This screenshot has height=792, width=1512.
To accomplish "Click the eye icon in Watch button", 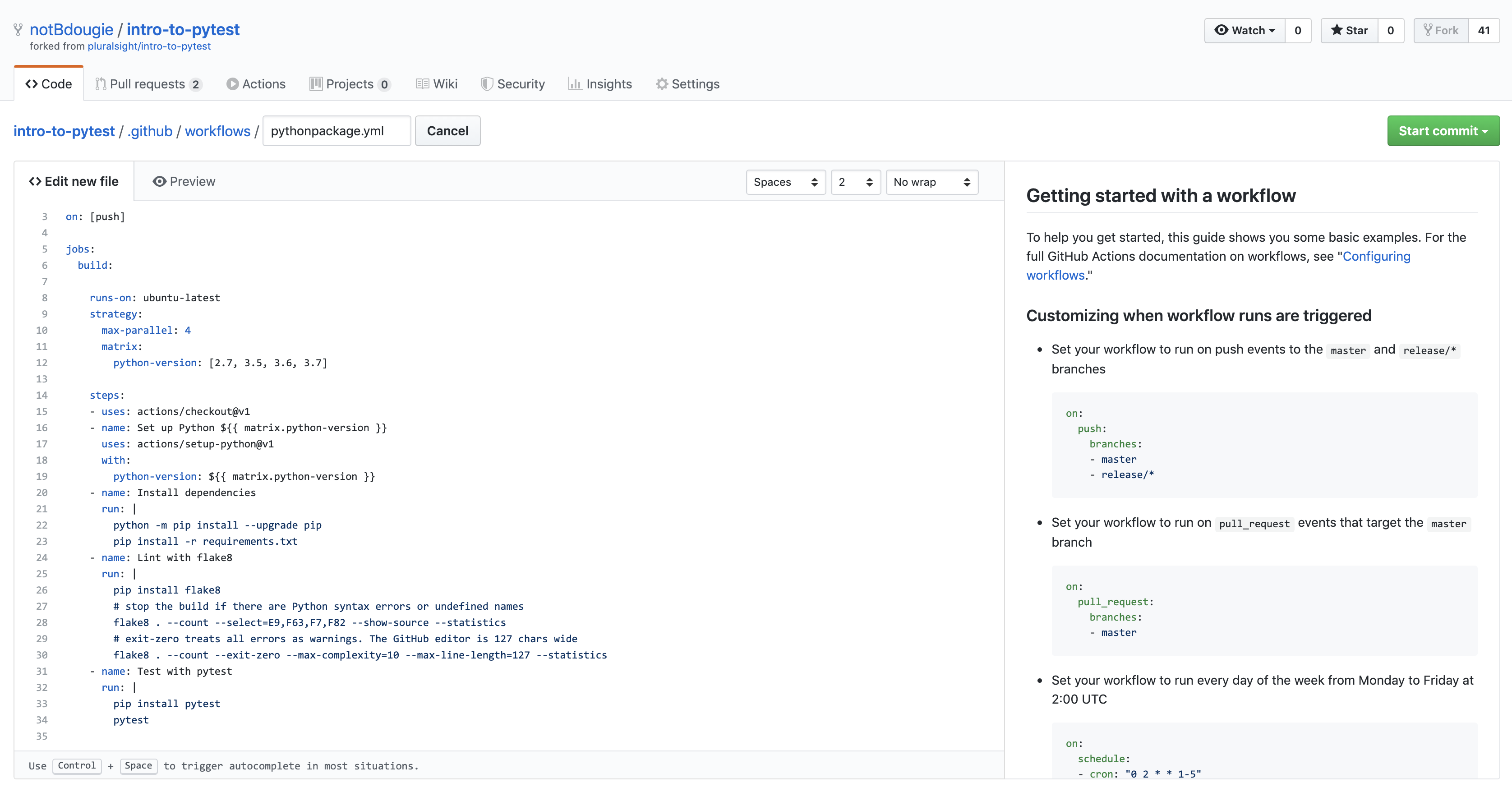I will [x=1221, y=30].
